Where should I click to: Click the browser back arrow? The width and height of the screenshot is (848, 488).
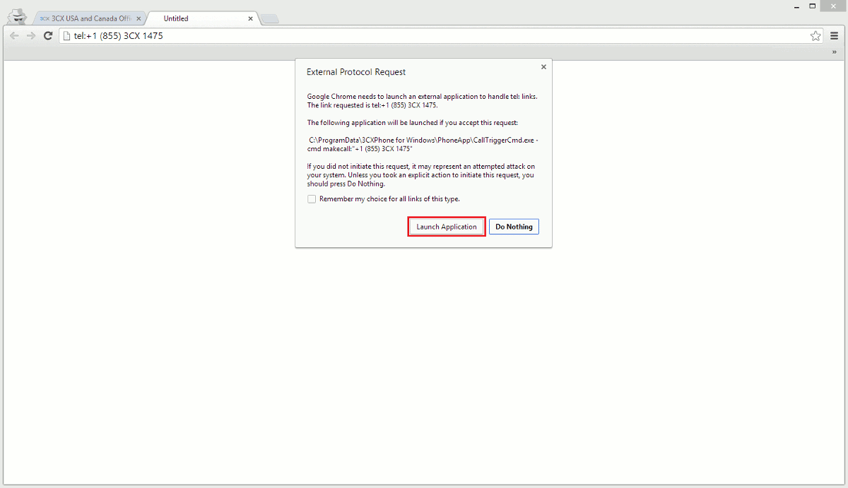pos(14,36)
